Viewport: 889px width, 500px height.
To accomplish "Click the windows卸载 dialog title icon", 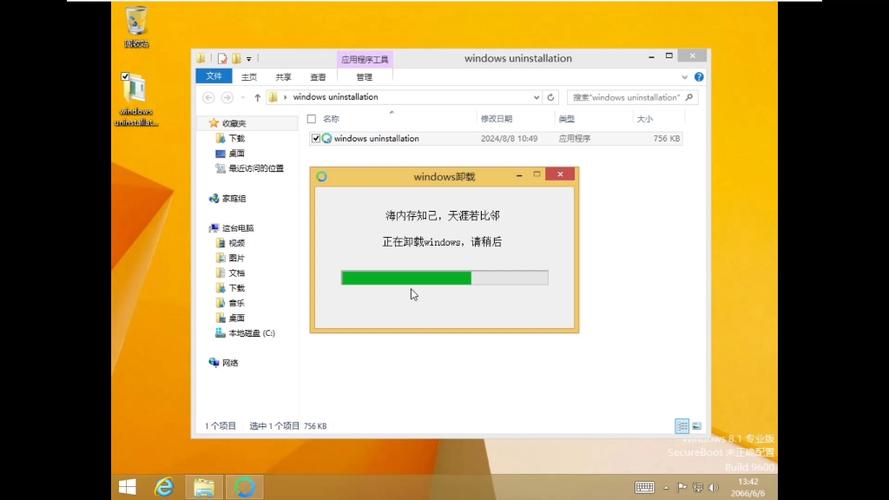I will click(x=321, y=177).
